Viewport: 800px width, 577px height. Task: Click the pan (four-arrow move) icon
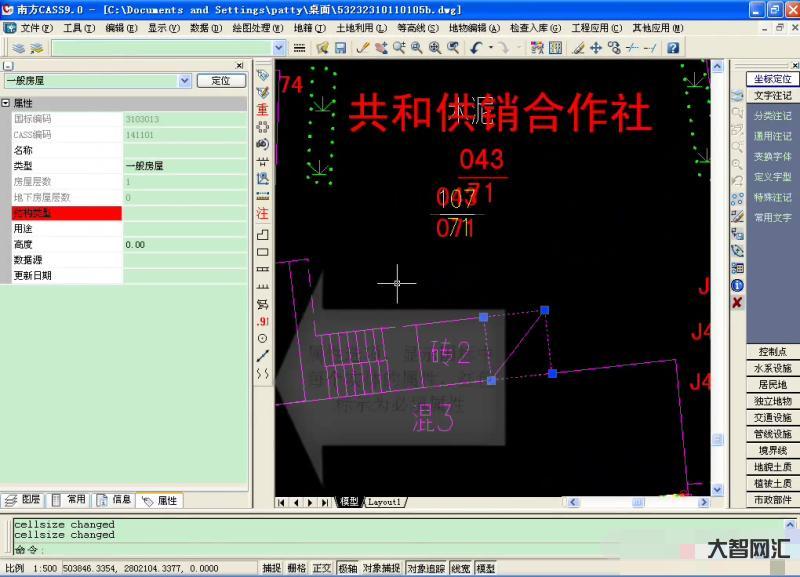point(596,48)
